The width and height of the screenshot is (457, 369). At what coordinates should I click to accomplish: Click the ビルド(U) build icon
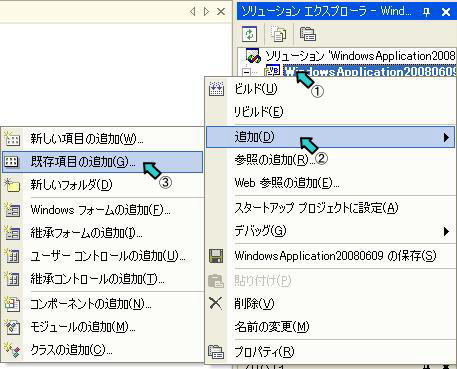tap(216, 89)
